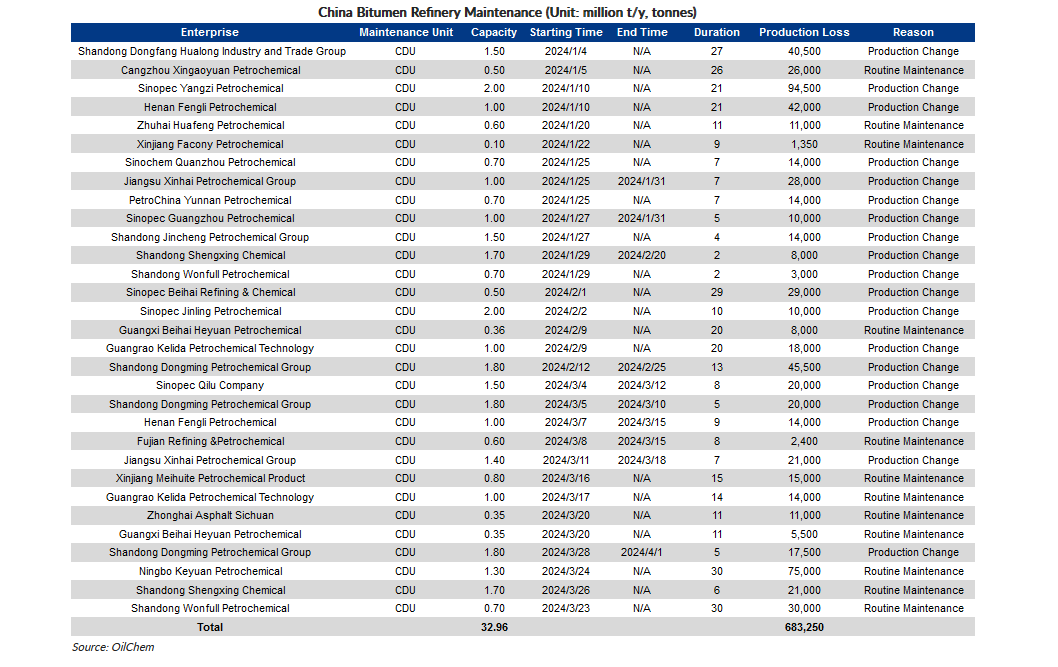This screenshot has width=1058, height=667.
Task: Select the 'Sinopec Yangzi Petrochemical' cell
Action: [211, 88]
